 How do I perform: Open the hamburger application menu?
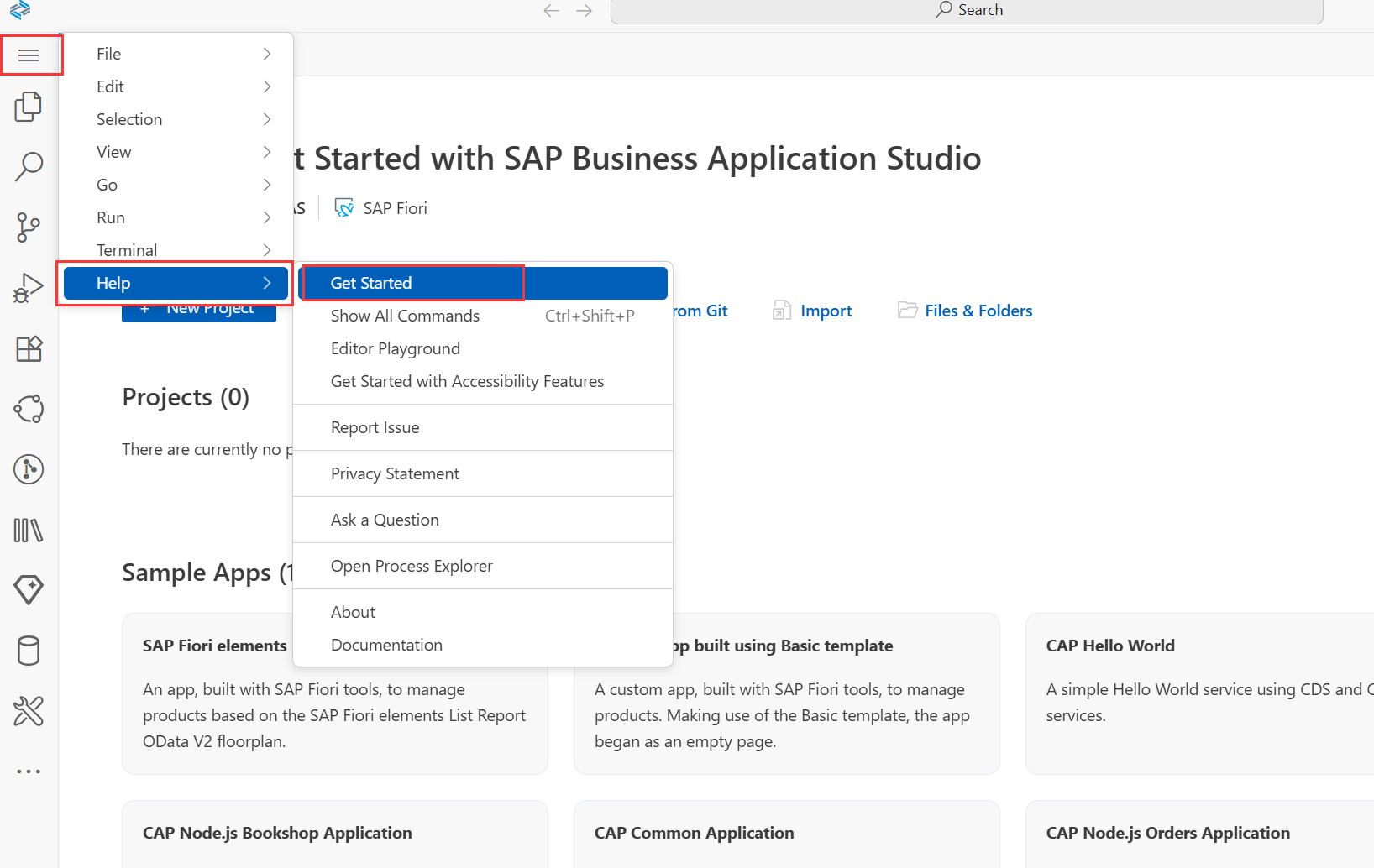click(x=29, y=55)
